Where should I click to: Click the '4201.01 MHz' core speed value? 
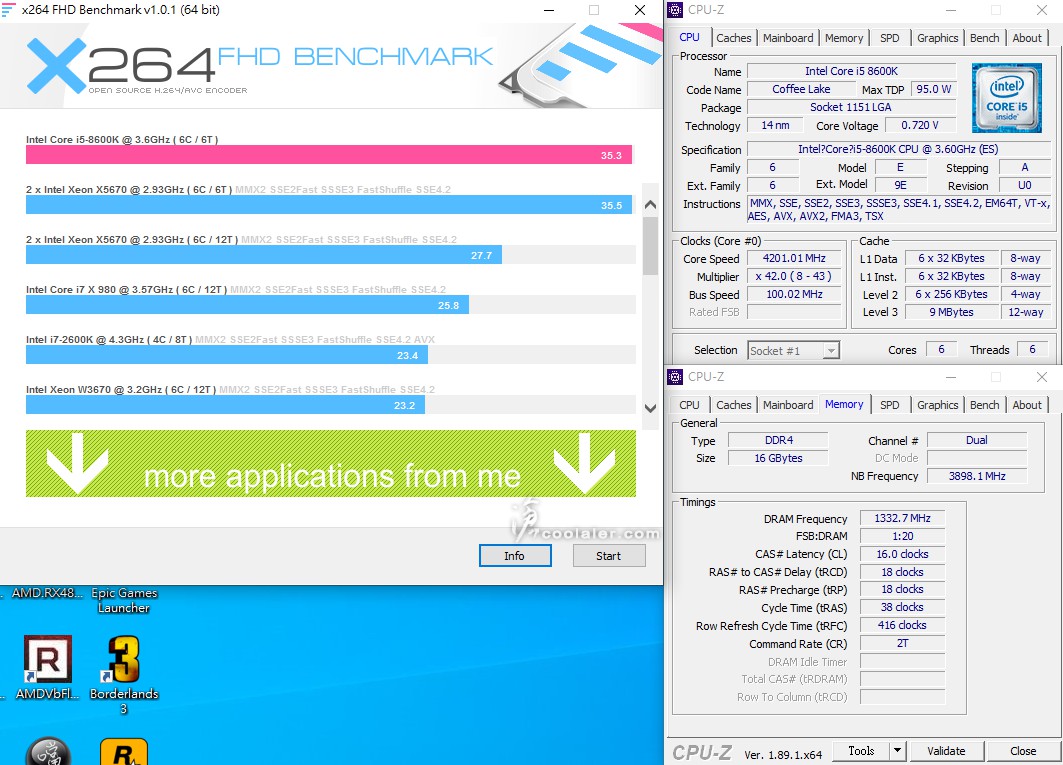794,258
